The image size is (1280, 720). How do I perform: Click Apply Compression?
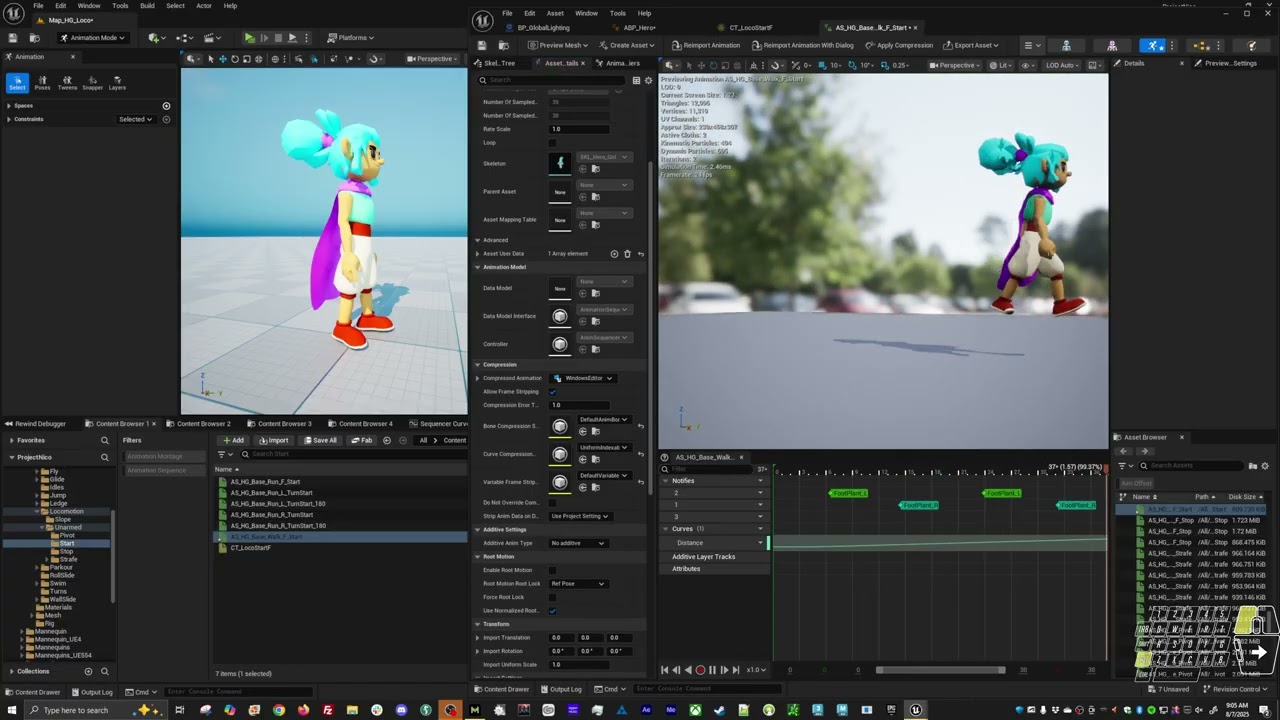899,45
